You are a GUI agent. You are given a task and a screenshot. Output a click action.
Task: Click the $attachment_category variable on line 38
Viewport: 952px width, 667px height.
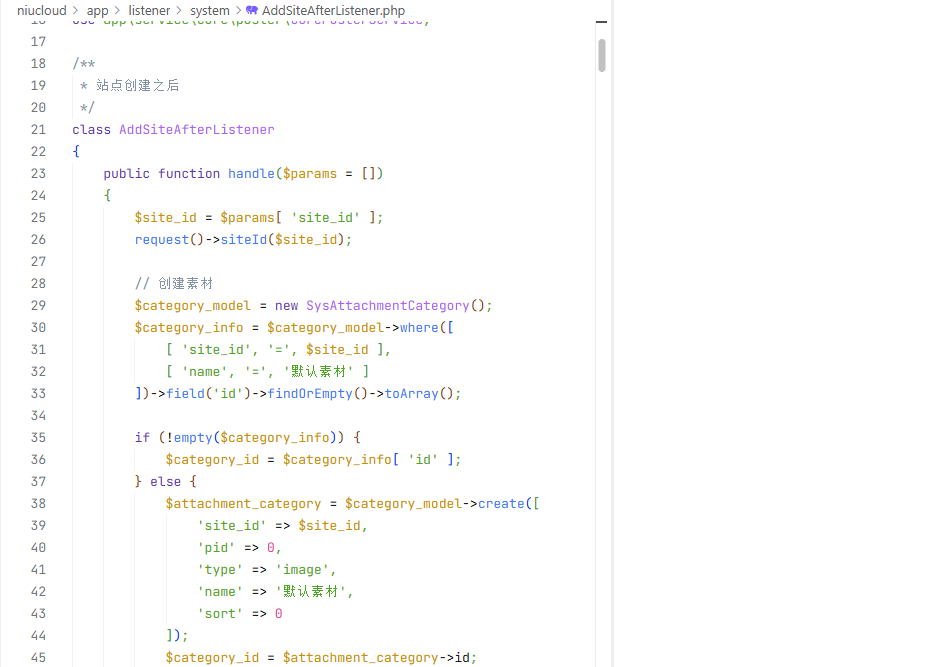[243, 504]
